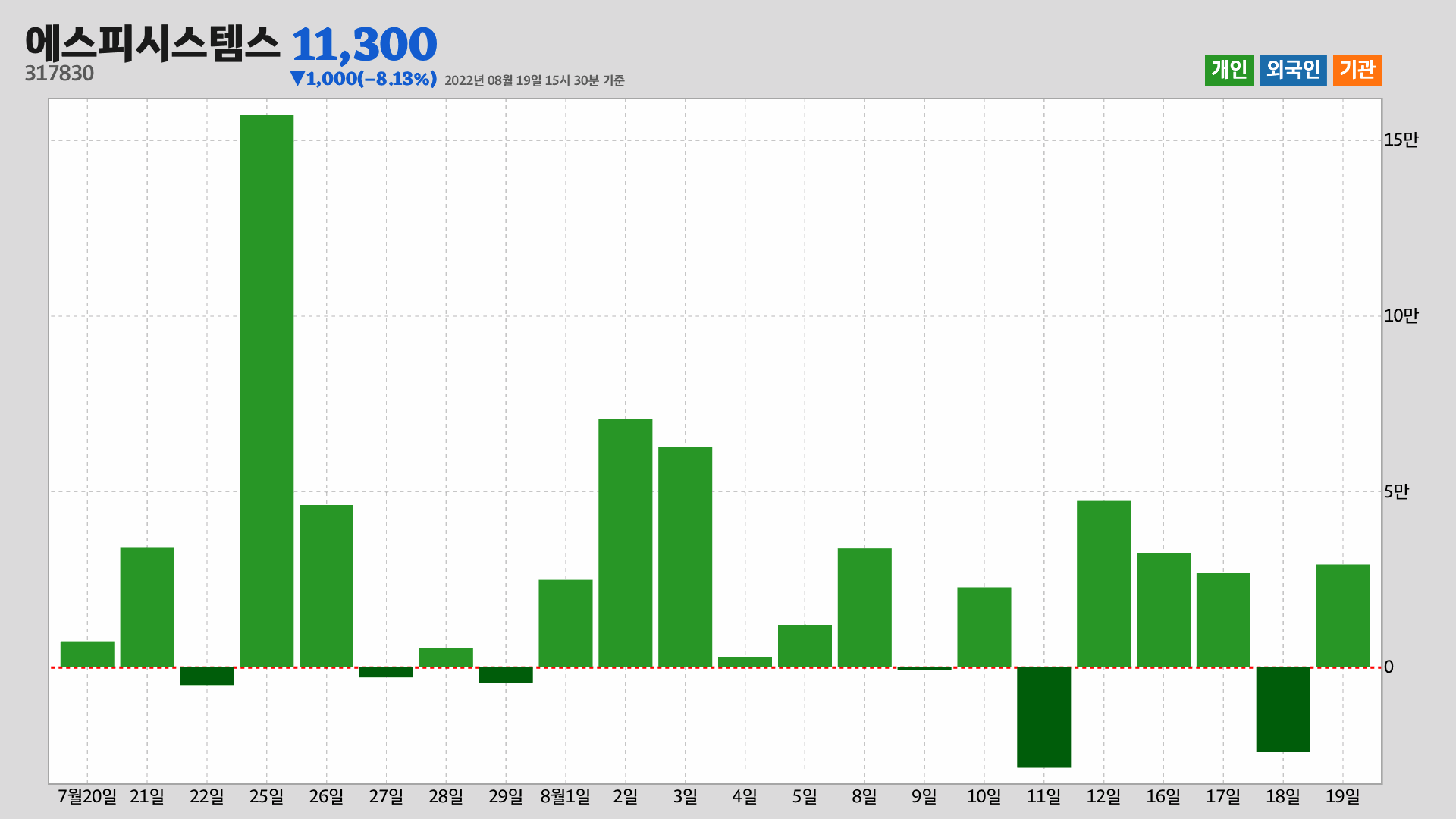Click the 7월20일 x-axis label

click(x=87, y=796)
